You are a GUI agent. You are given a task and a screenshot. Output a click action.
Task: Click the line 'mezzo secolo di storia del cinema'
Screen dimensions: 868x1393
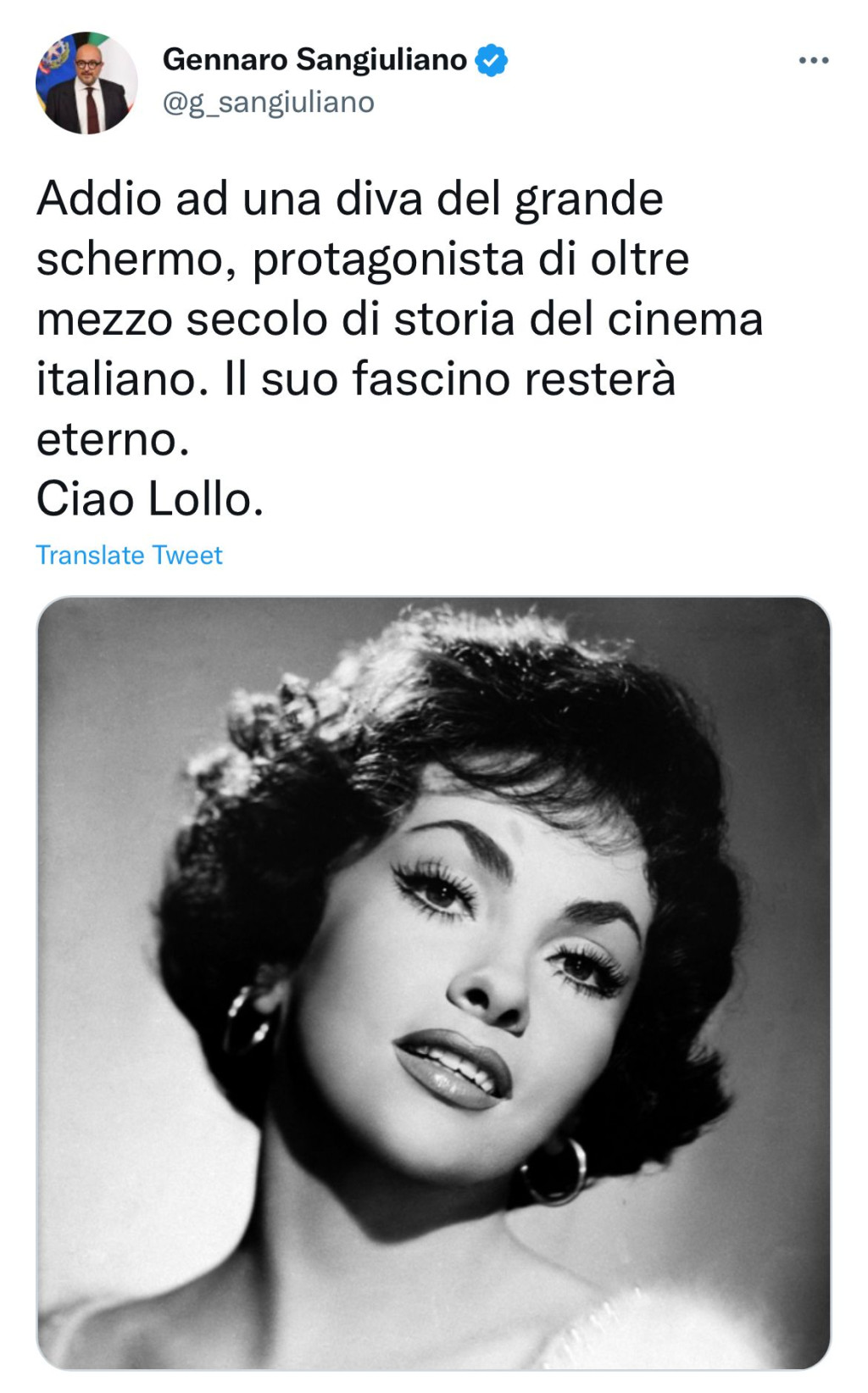coord(399,320)
